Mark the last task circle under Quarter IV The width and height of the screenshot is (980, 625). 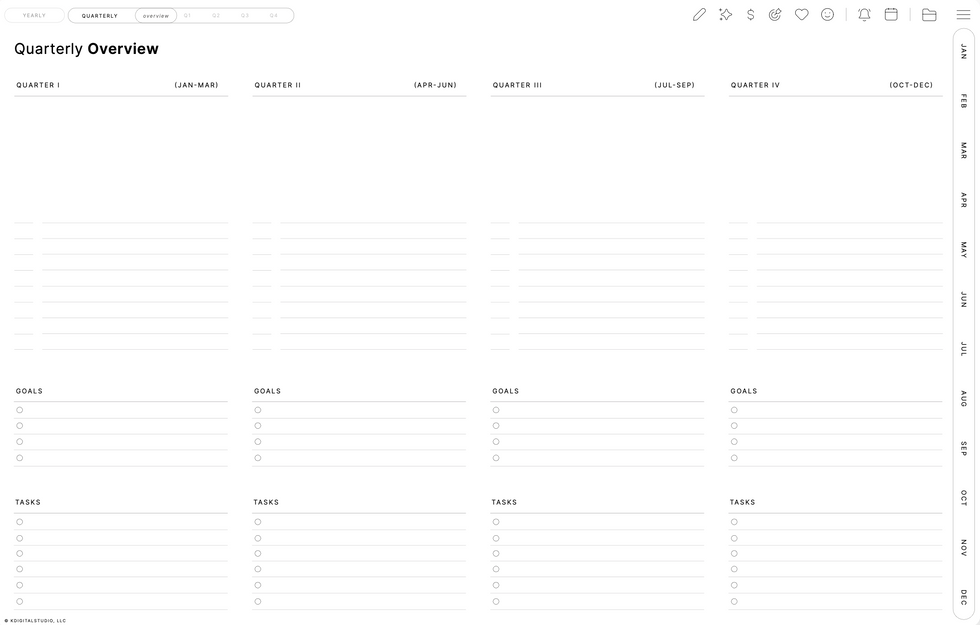coord(733,601)
